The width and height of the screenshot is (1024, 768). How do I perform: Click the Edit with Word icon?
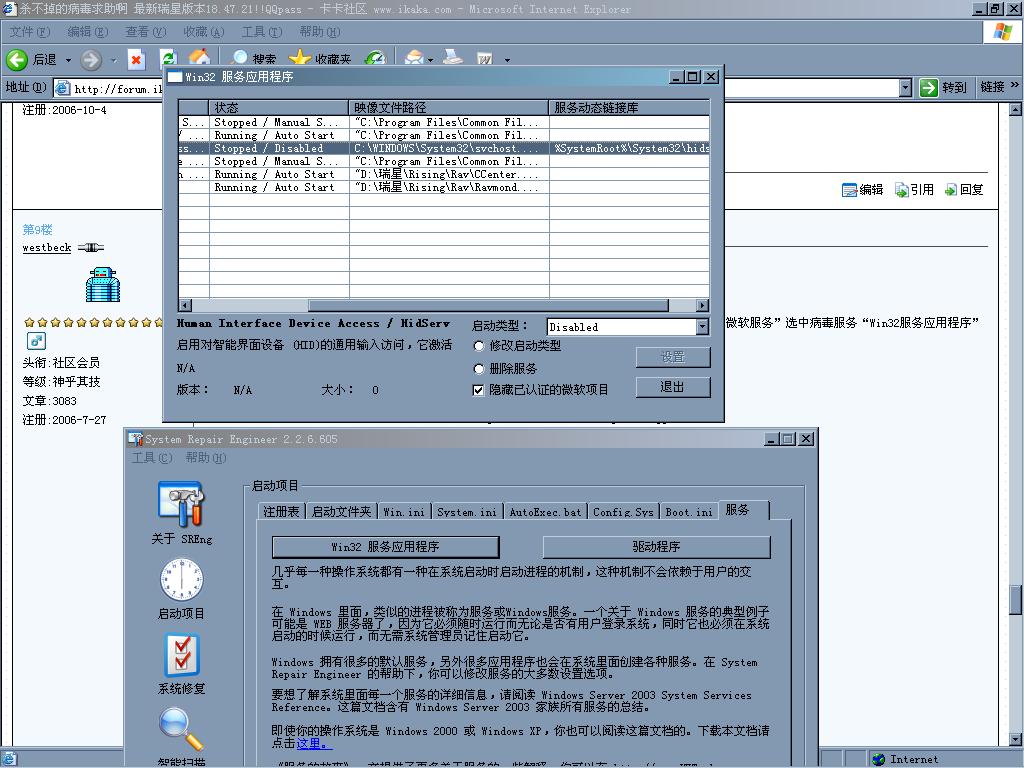click(x=485, y=59)
